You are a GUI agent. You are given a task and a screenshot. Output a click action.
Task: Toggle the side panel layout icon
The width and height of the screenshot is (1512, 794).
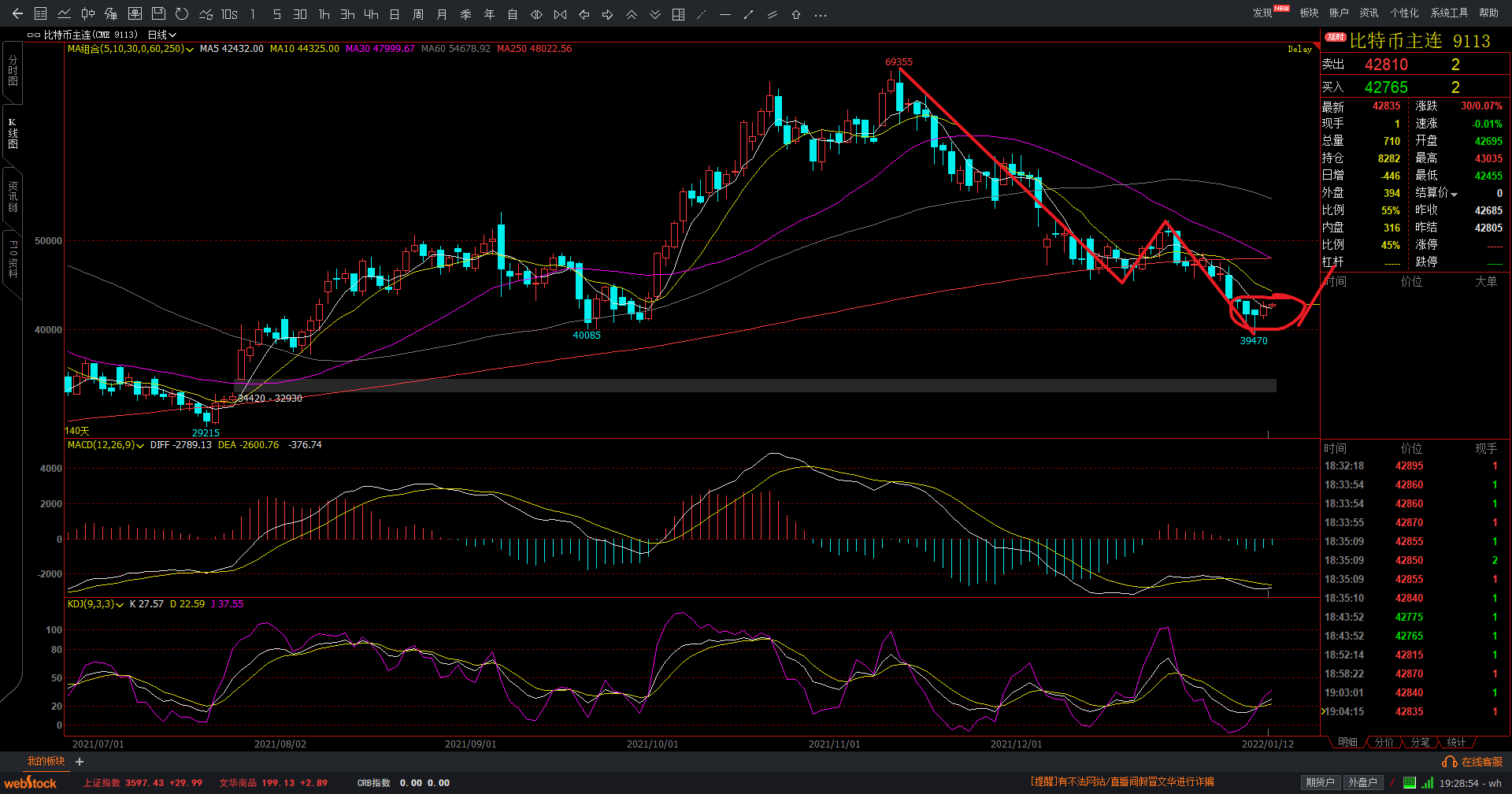point(678,14)
